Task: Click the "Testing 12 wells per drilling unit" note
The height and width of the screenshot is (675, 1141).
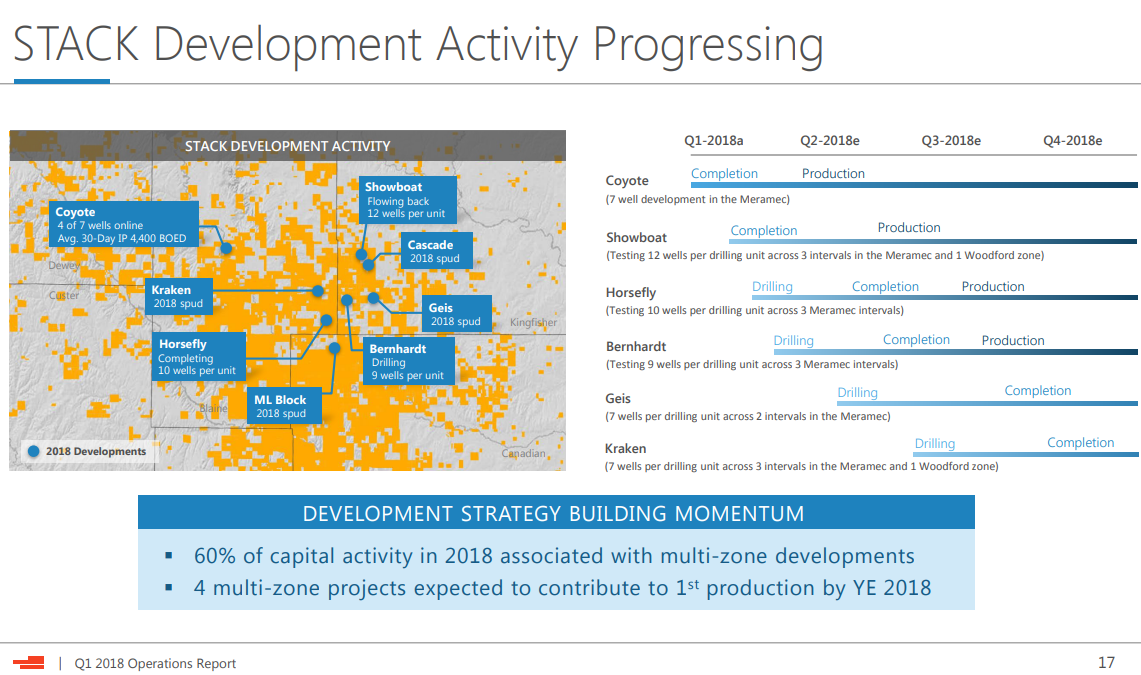Action: (825, 255)
